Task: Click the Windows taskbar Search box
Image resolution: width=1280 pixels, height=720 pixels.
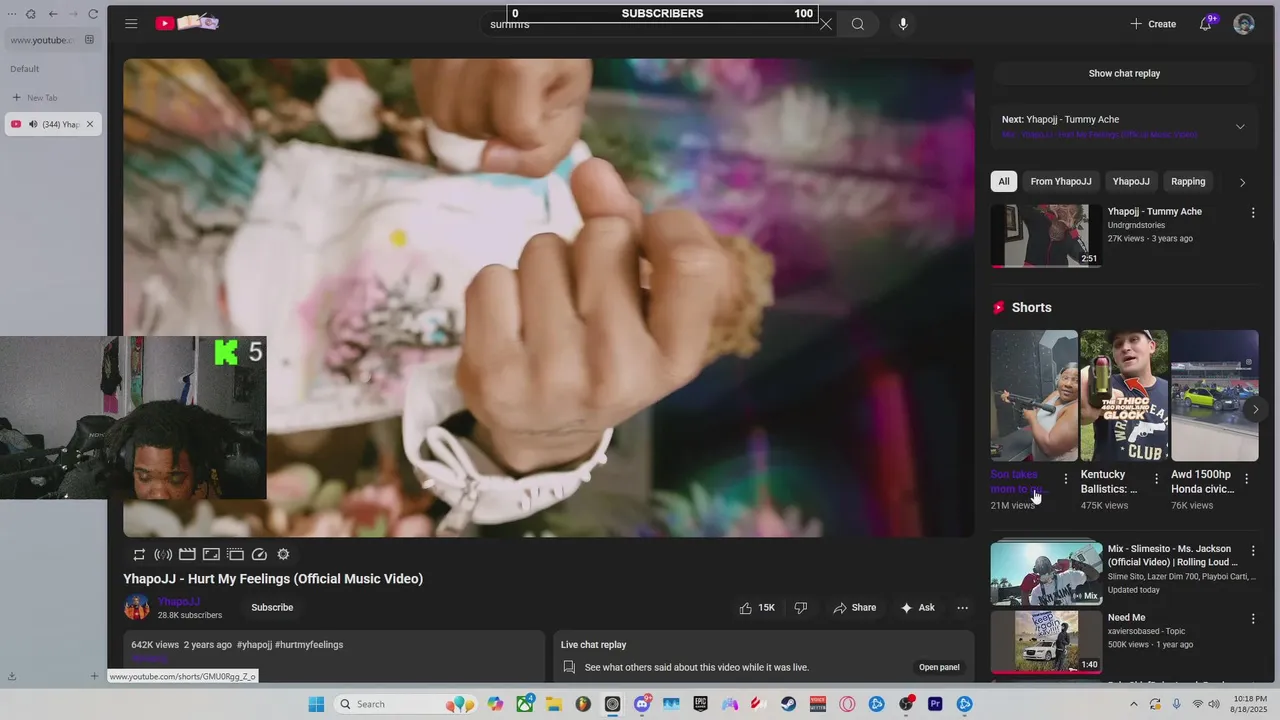Action: (405, 704)
